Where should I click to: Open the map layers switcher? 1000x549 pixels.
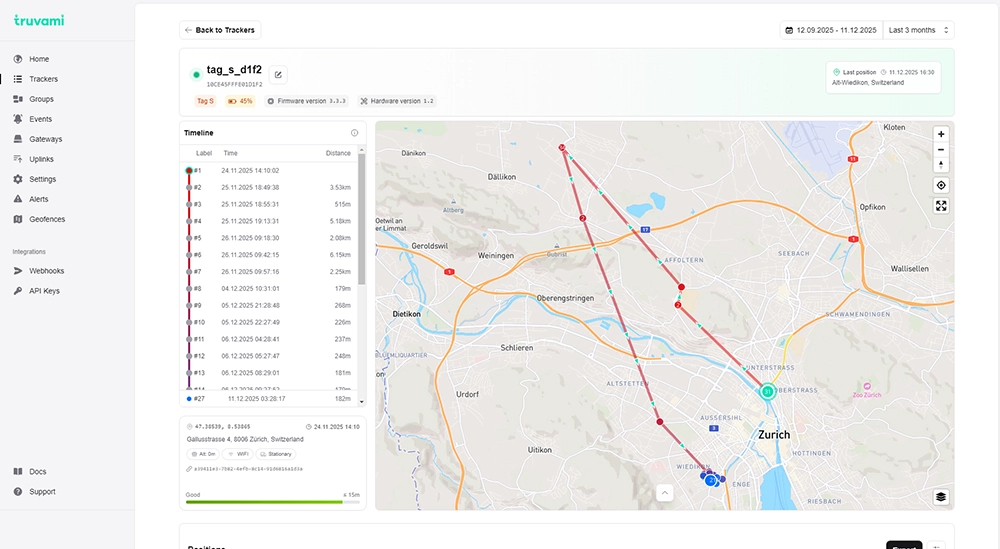941,497
